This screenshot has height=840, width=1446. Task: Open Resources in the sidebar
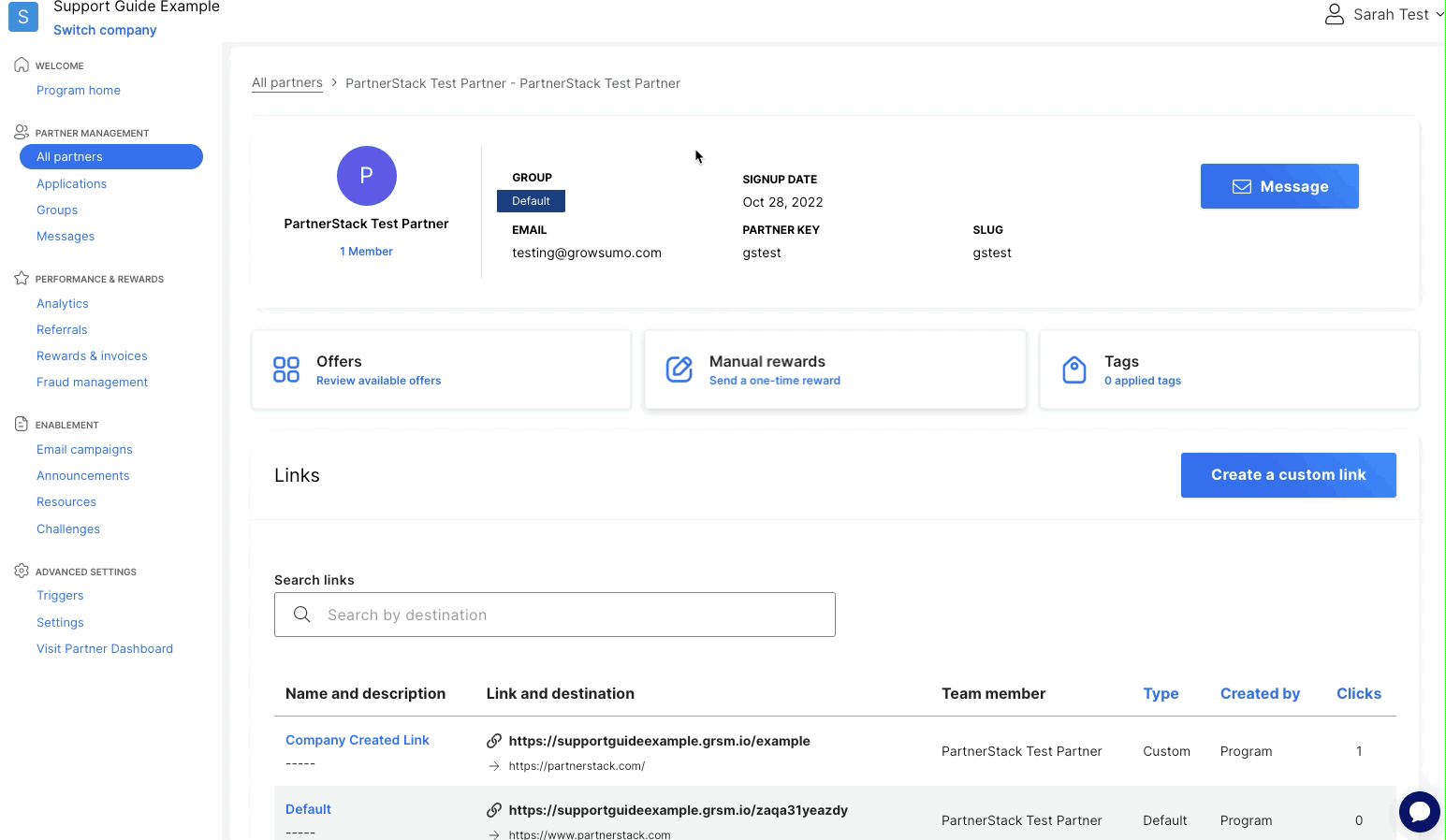tap(66, 502)
